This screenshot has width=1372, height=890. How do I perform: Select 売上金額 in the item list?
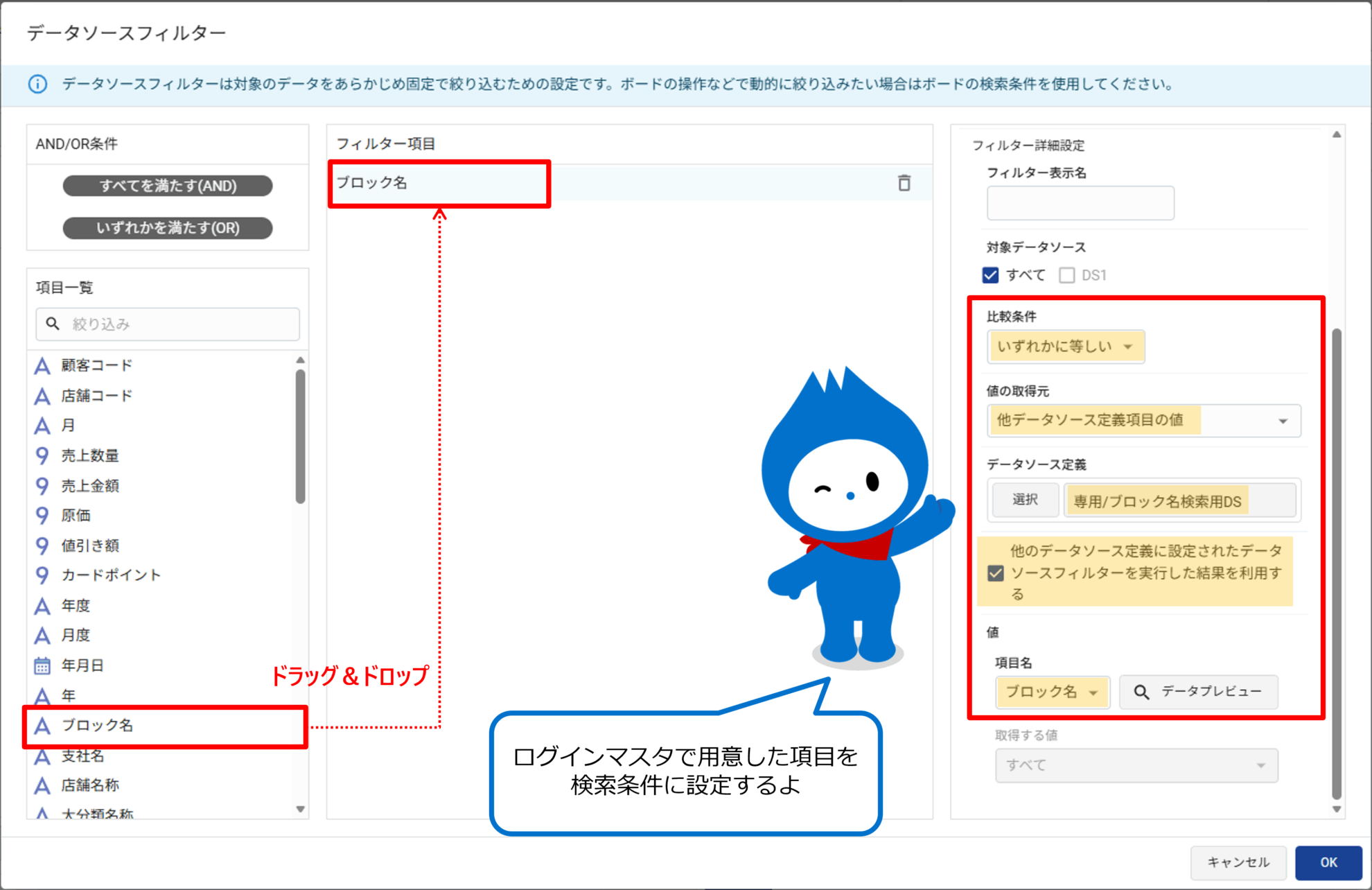point(90,485)
